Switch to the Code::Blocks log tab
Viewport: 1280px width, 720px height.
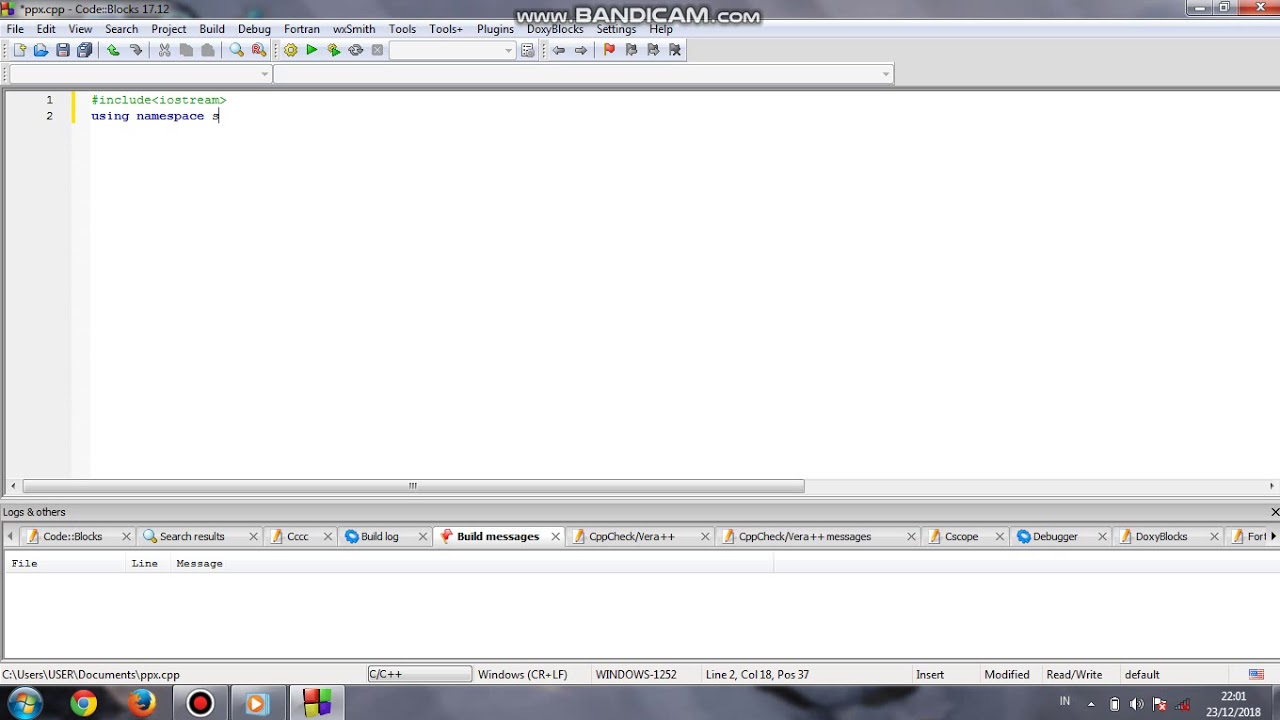pos(72,537)
